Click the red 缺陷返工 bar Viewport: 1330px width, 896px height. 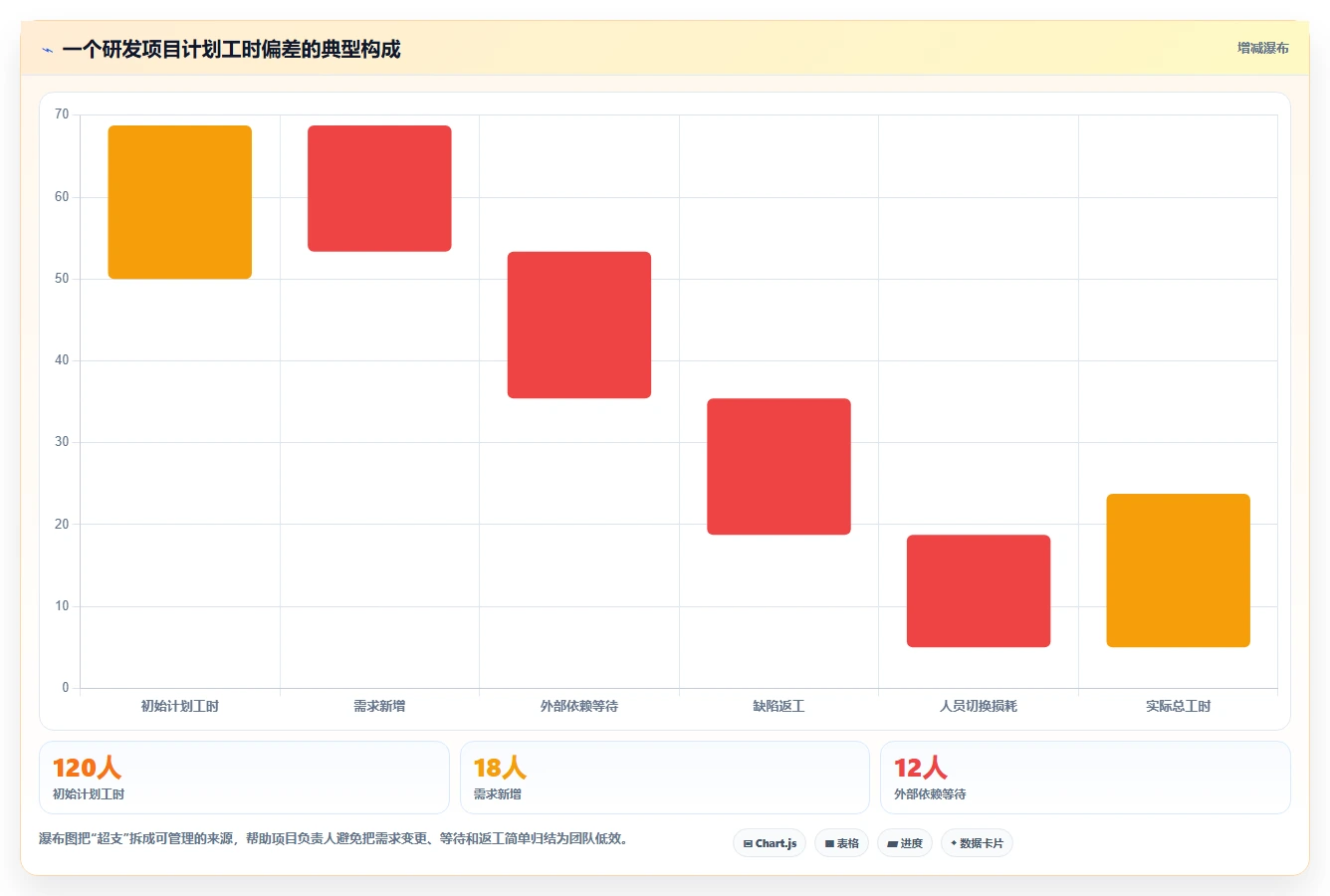click(778, 467)
